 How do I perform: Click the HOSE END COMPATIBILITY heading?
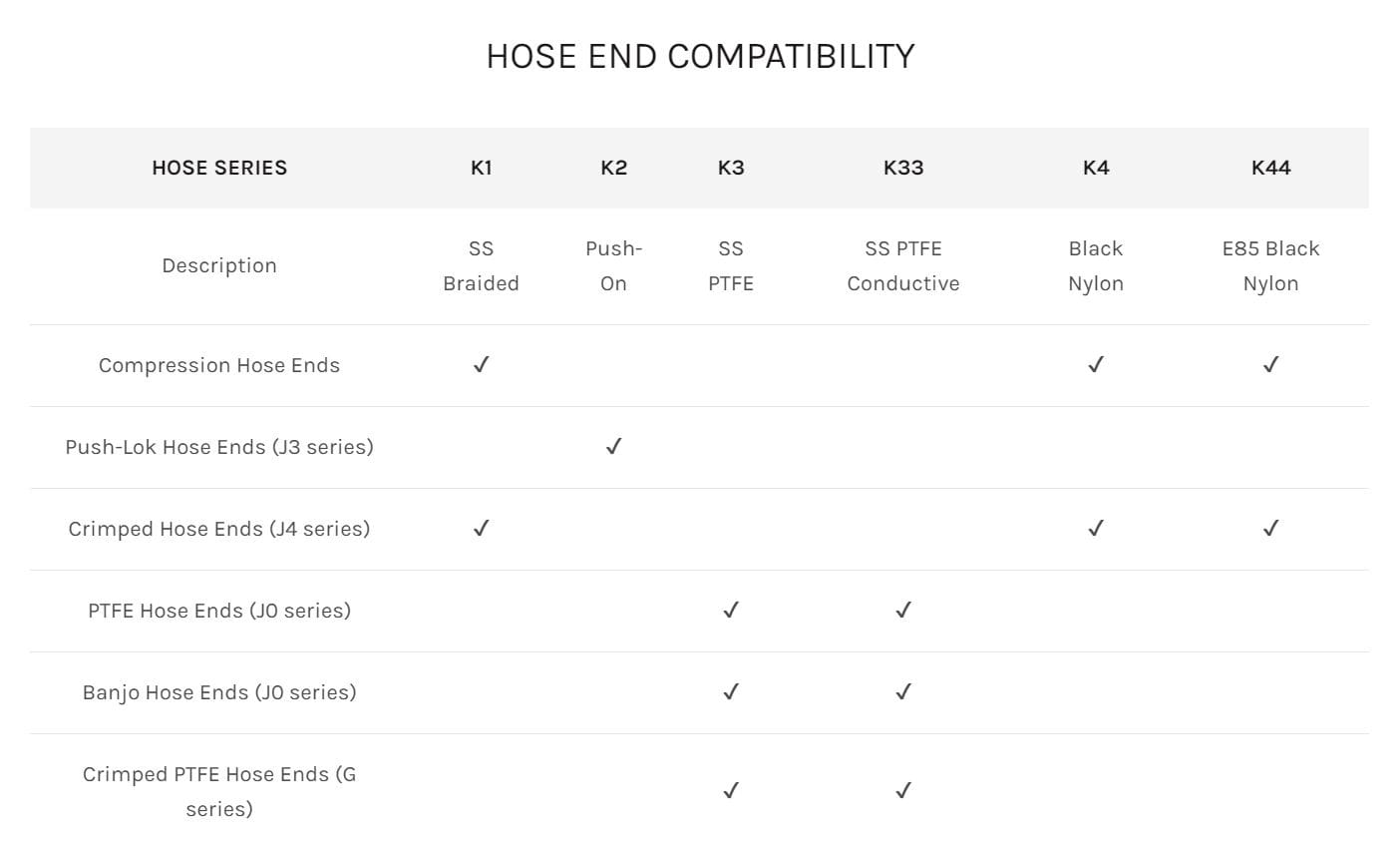[x=700, y=56]
